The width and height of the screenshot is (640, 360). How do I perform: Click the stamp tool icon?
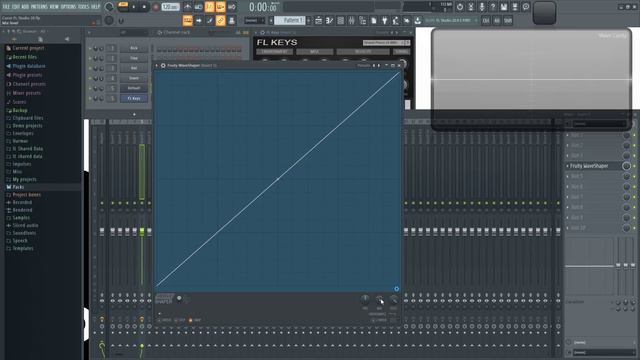tap(231, 20)
